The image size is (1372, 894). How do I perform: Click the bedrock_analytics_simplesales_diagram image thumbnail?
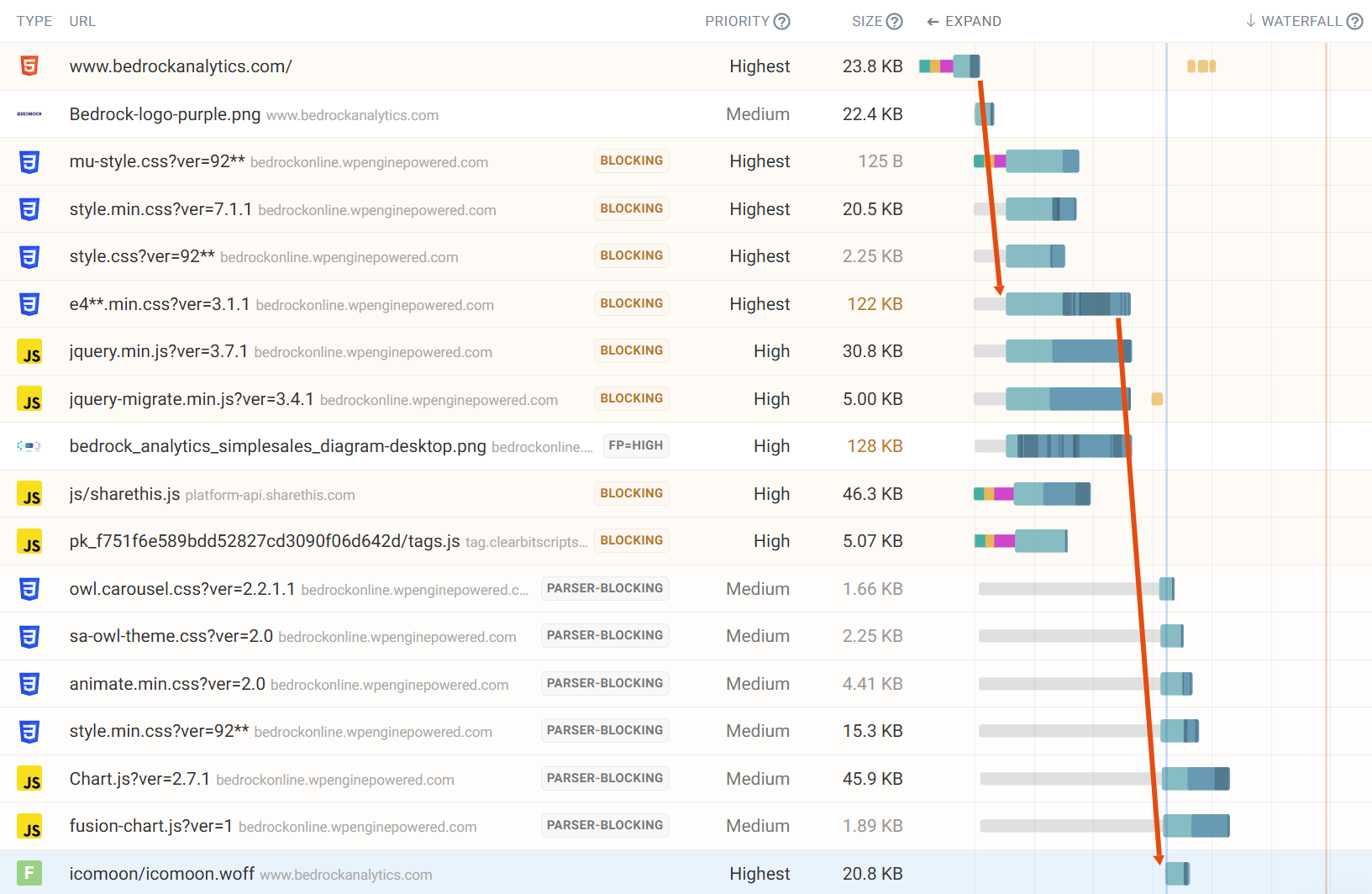pos(29,446)
